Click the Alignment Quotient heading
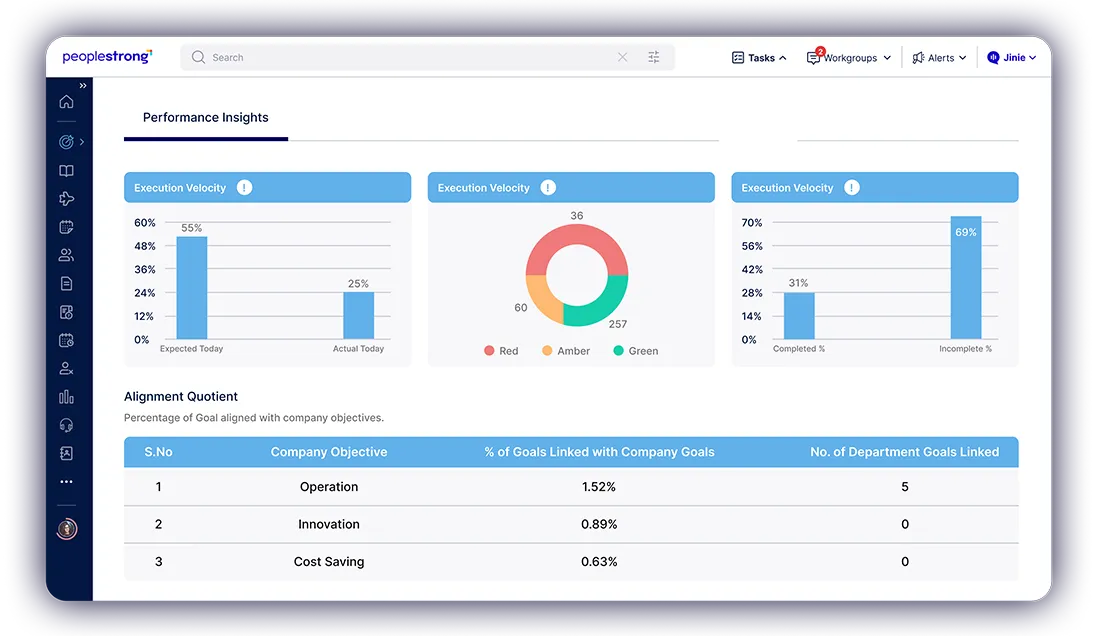The image size is (1100, 636). pyautogui.click(x=181, y=396)
